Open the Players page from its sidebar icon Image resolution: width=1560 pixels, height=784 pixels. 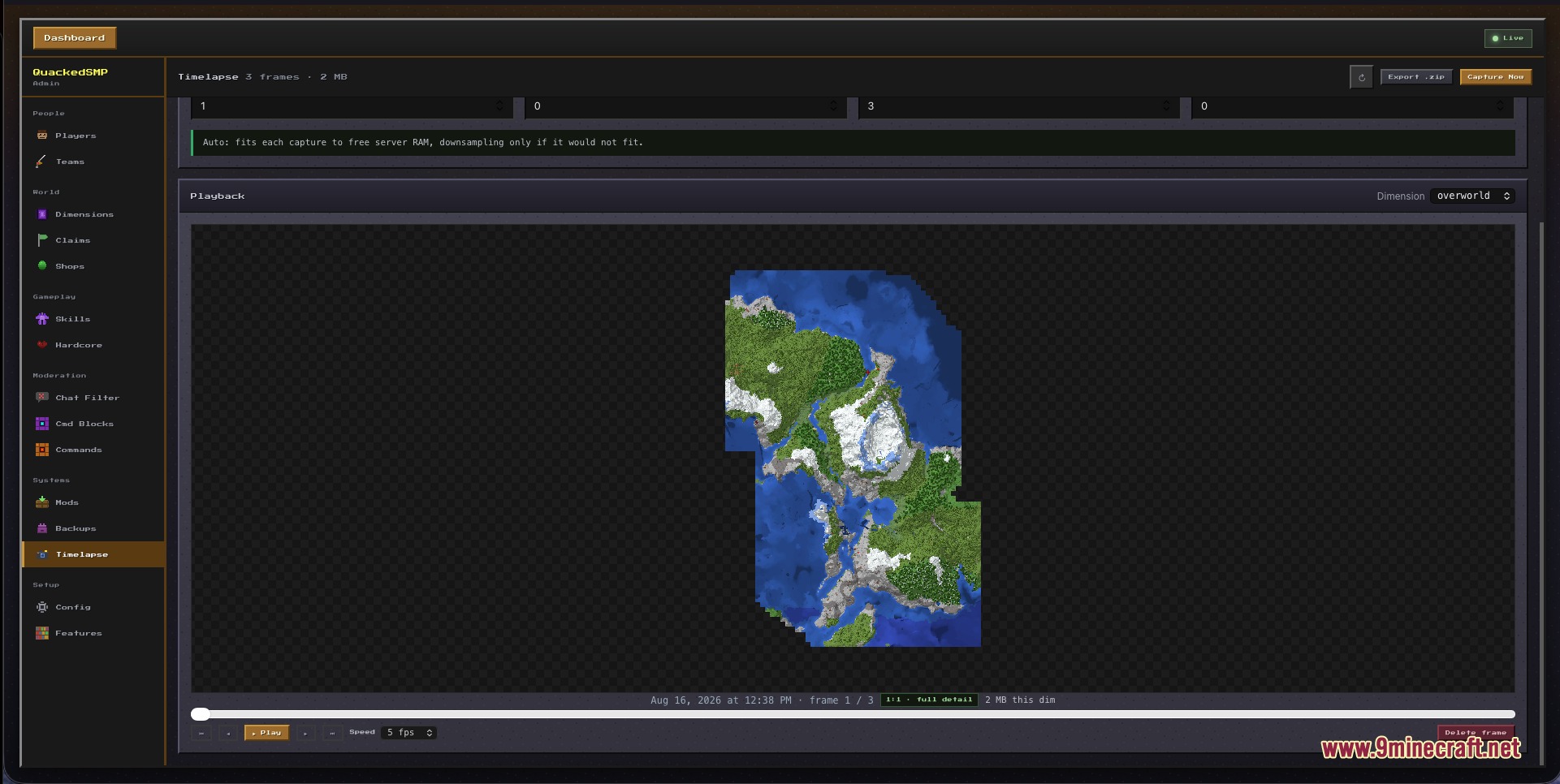point(42,136)
